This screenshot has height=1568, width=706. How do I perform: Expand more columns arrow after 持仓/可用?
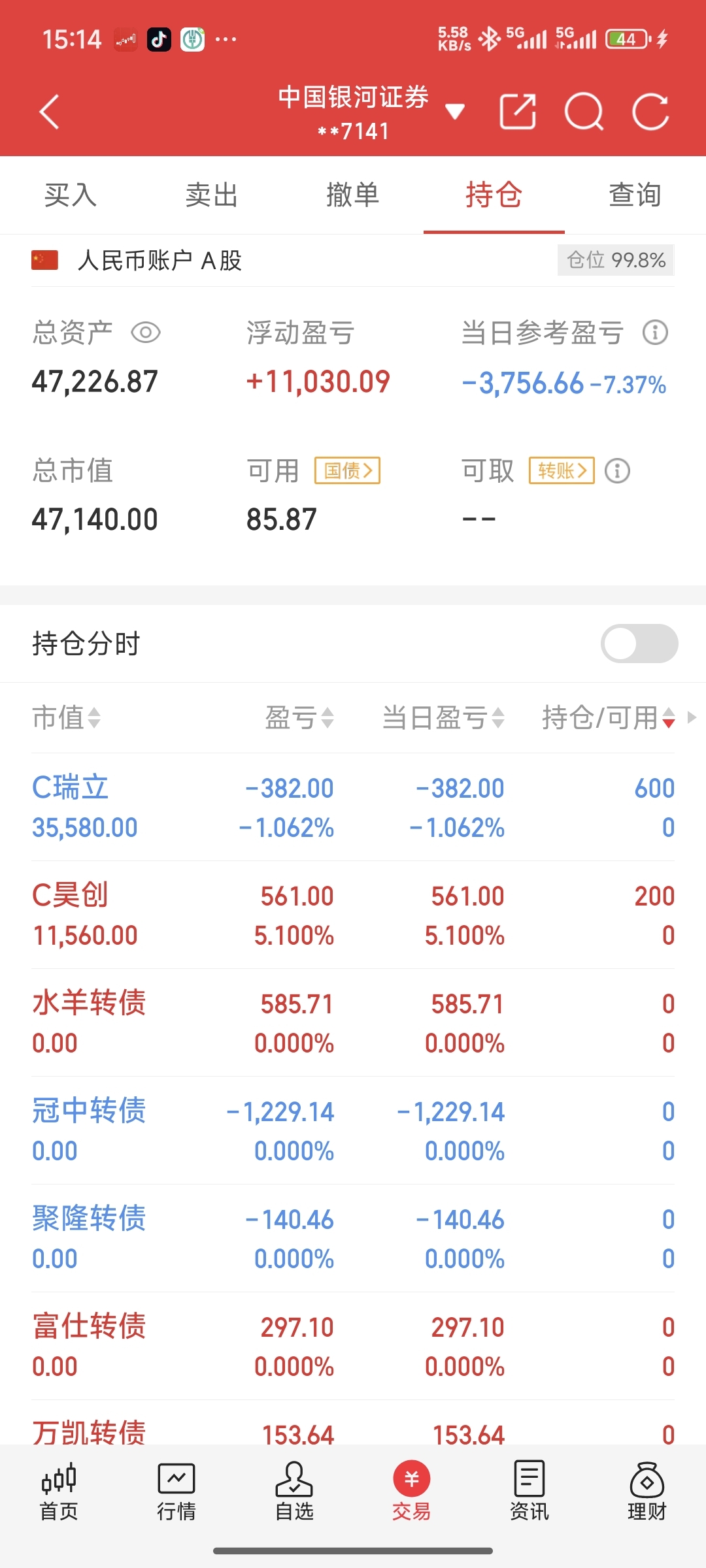tap(692, 717)
